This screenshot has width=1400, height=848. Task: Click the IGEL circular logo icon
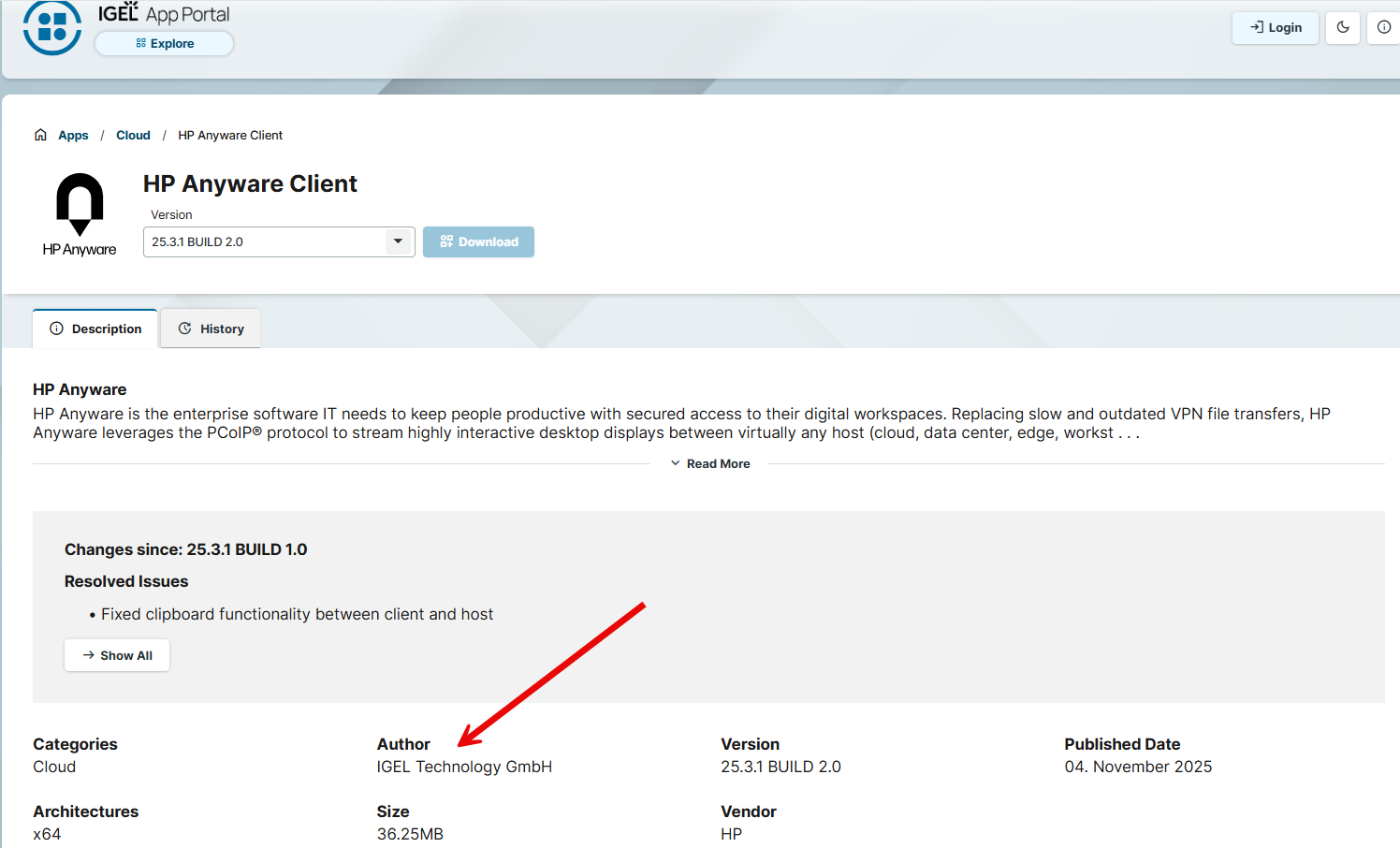[52, 27]
